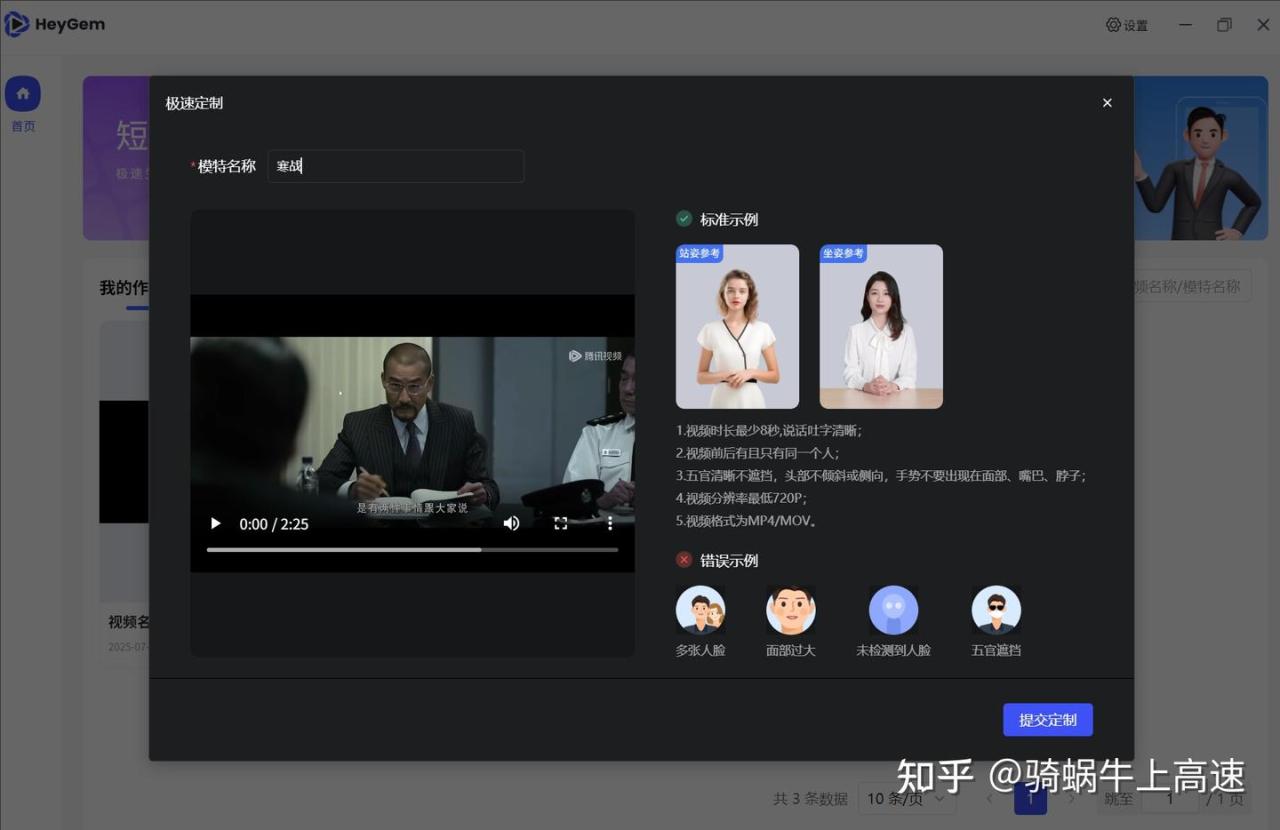
Task: Click the 五官遮挡 error example icon
Action: (x=996, y=610)
